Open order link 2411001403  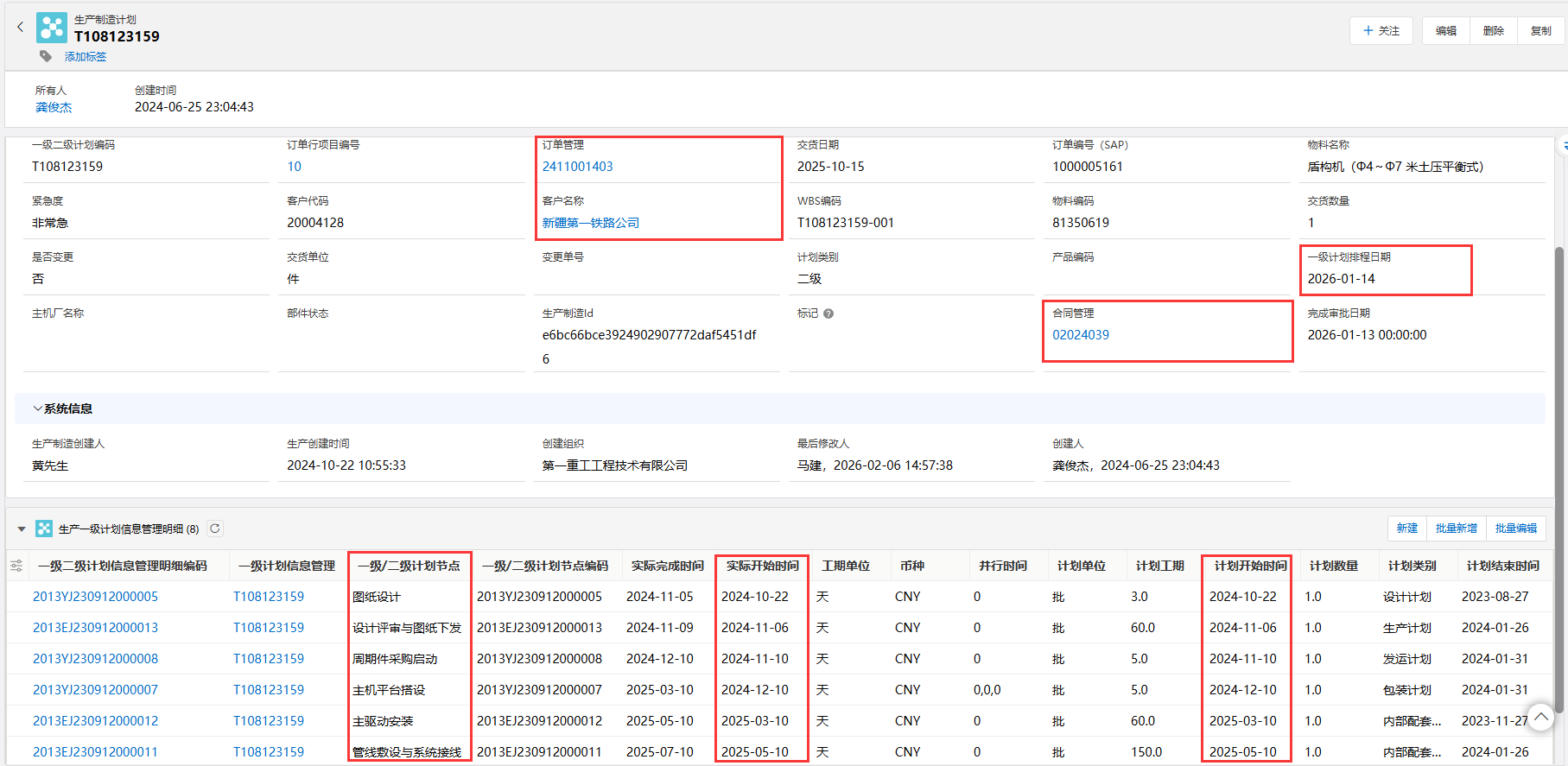point(577,167)
